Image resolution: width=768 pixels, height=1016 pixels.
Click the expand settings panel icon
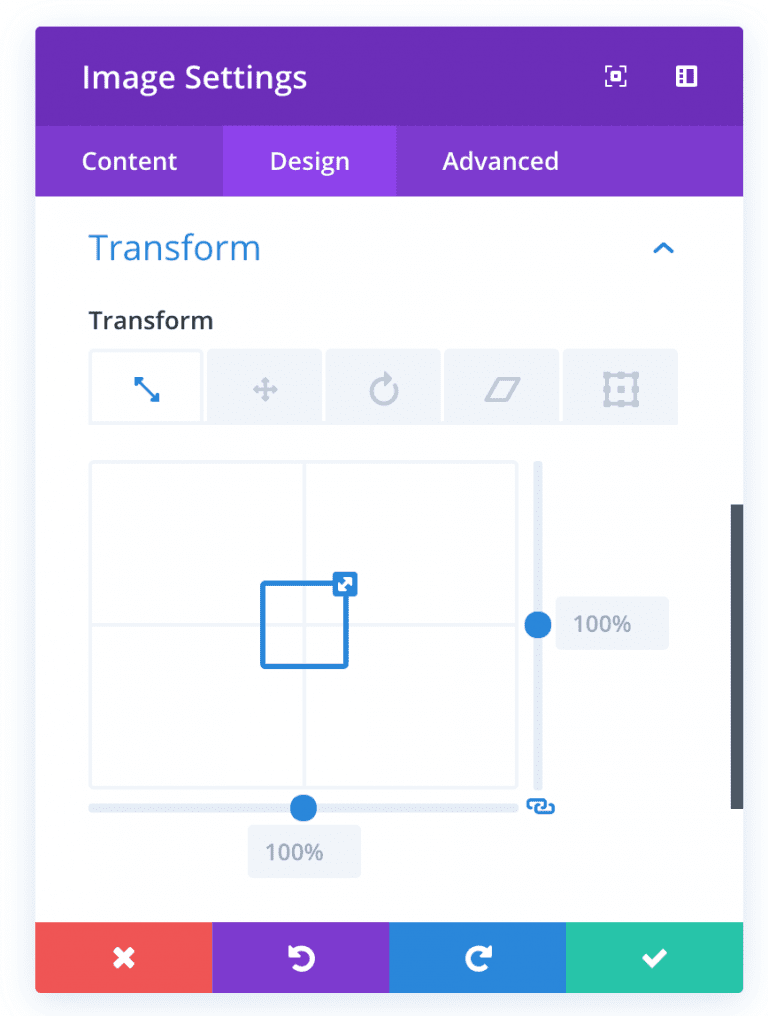pos(686,76)
